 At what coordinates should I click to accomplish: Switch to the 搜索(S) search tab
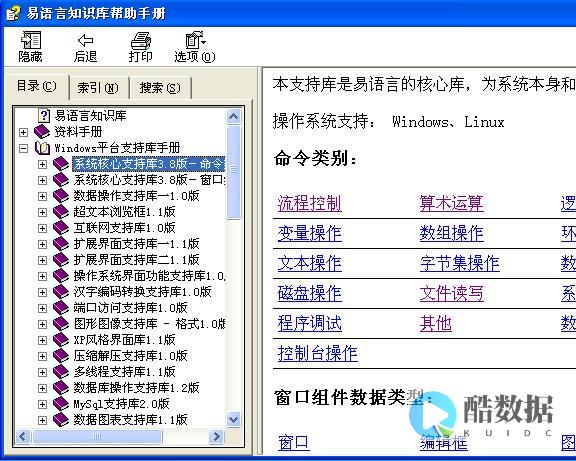point(160,88)
